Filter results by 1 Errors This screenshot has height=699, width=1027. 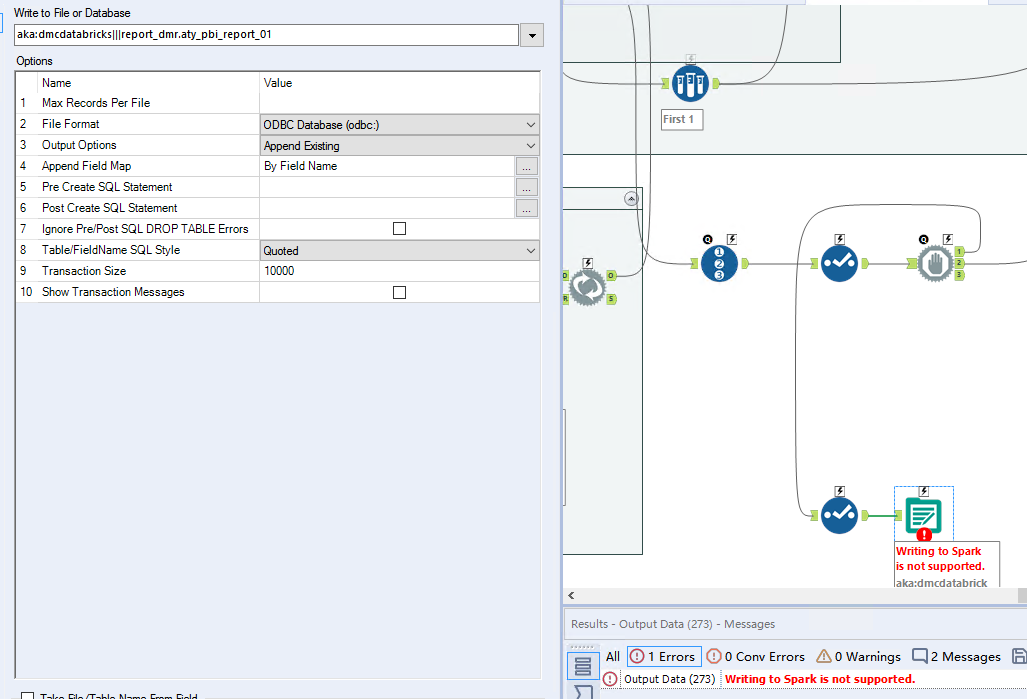664,657
